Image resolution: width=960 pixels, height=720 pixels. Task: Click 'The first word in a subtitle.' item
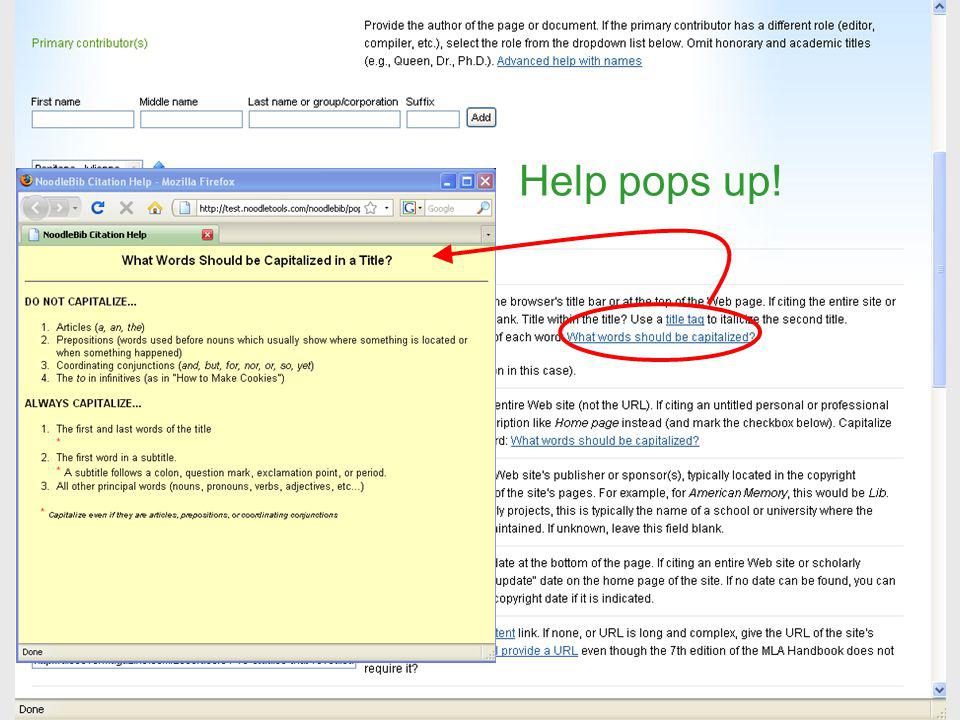116,457
